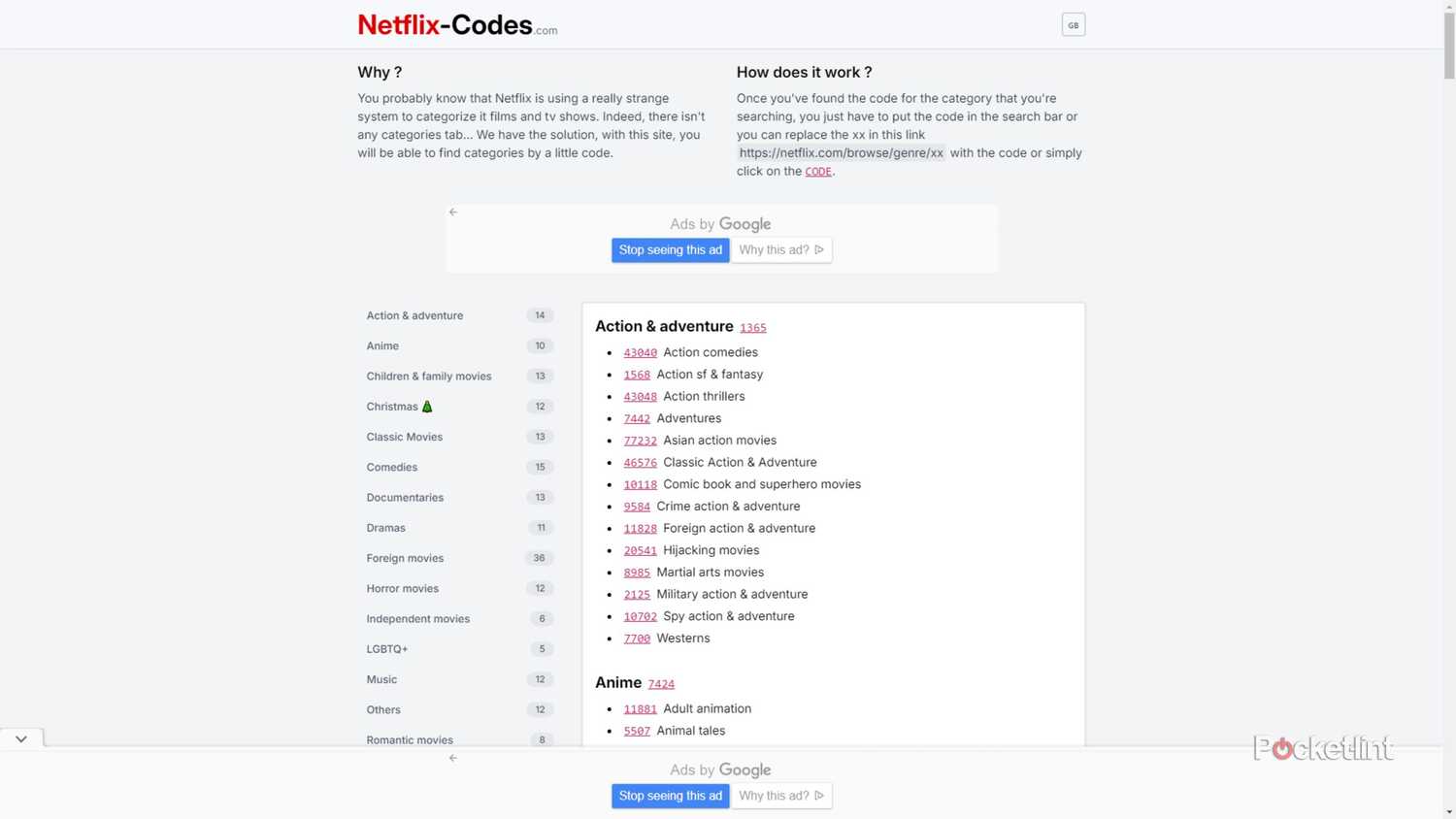Collapse the bottom ad with chevron

pos(21,738)
